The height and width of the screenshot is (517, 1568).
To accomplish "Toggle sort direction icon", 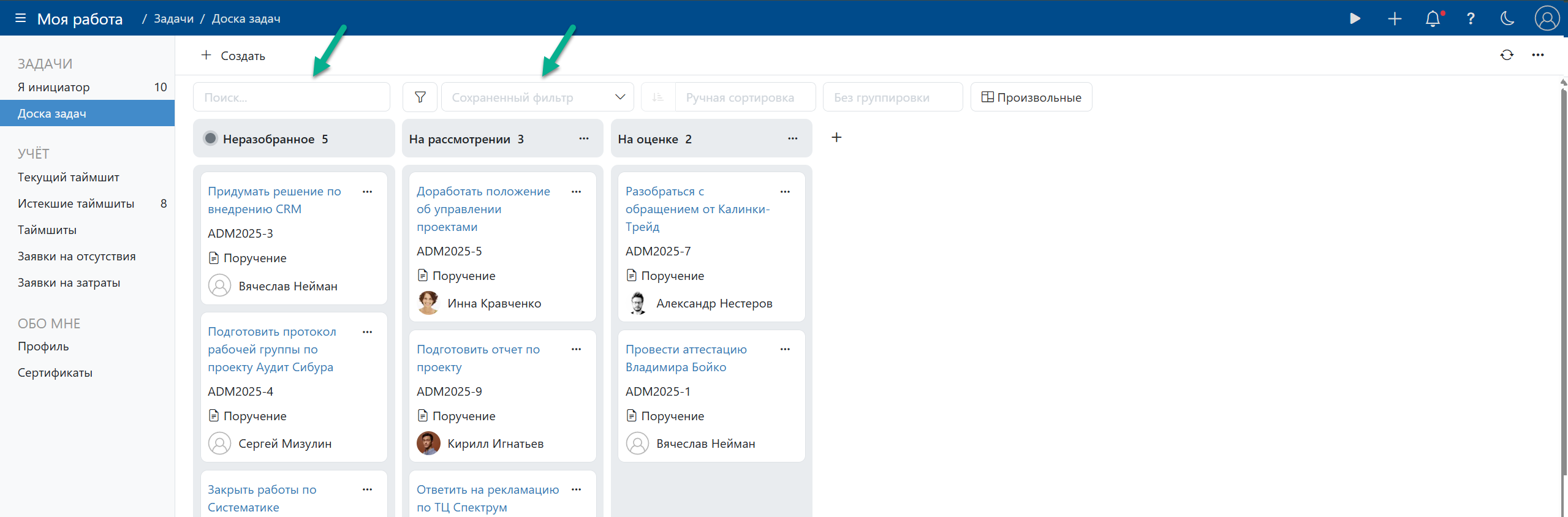I will point(658,97).
